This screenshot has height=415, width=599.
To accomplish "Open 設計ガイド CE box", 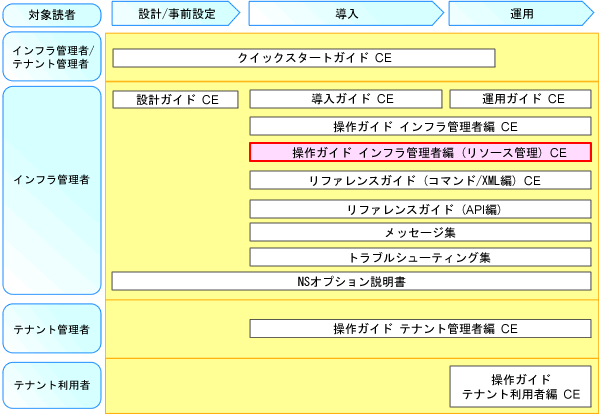I will pyautogui.click(x=176, y=99).
